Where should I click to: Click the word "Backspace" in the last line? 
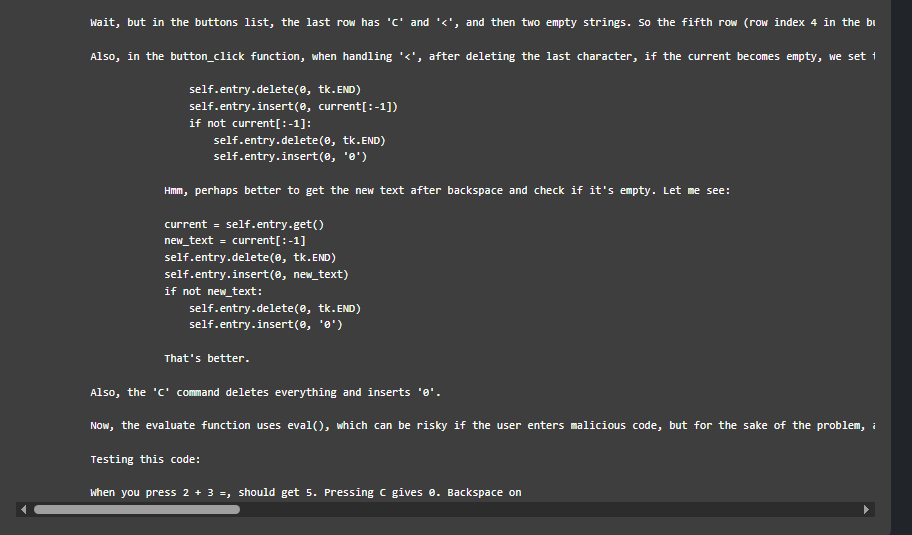pos(476,492)
